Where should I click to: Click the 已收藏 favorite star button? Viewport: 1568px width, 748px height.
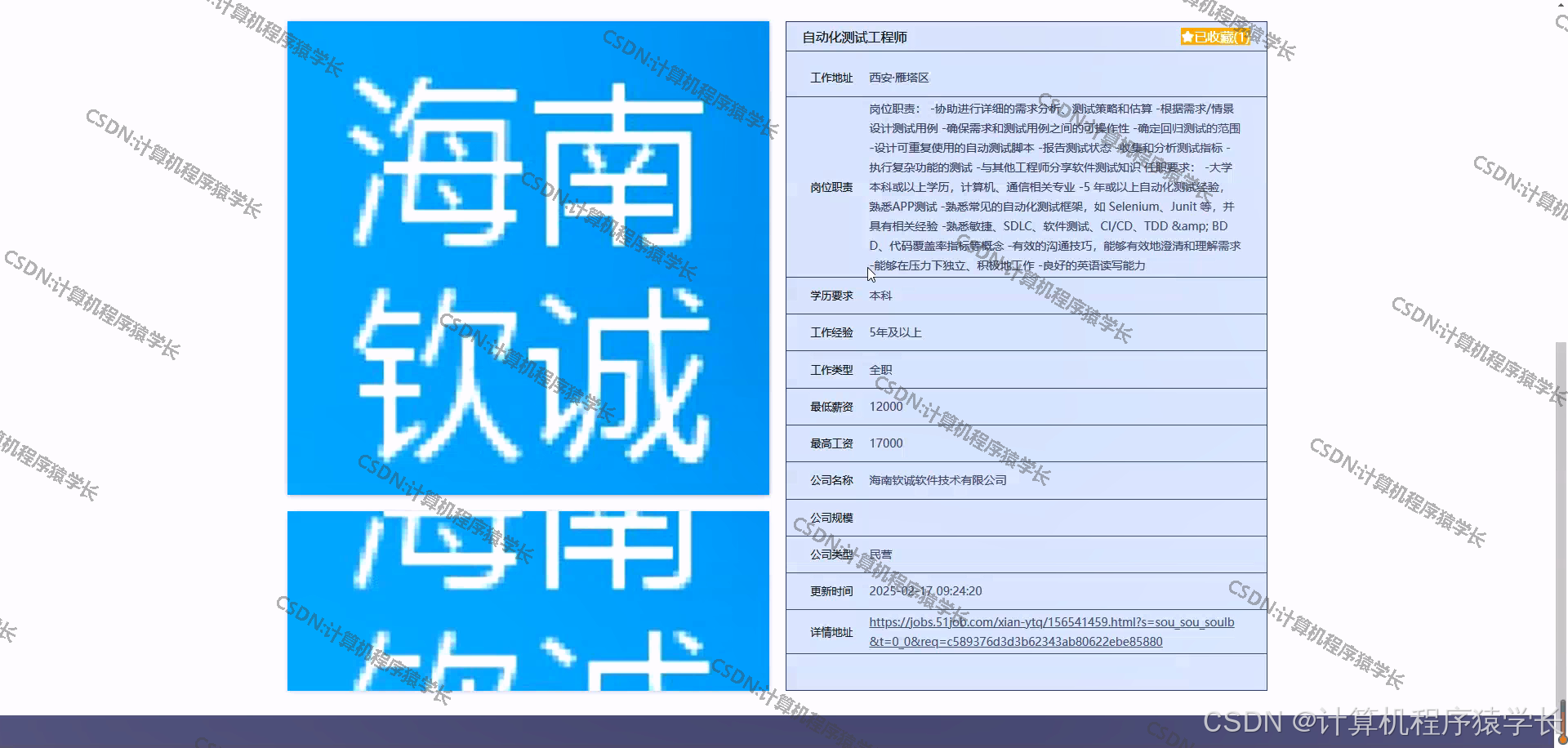1214,37
